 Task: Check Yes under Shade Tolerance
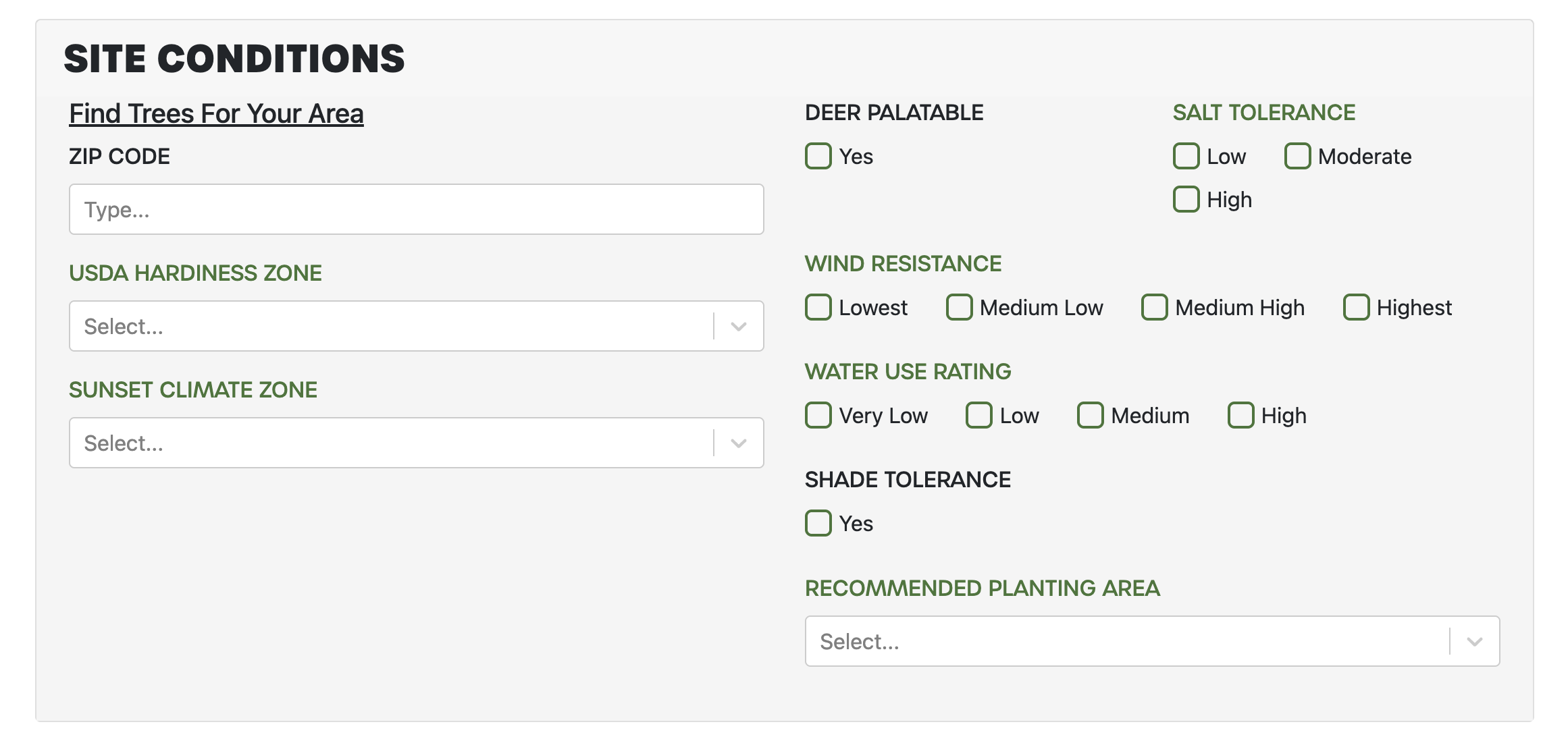pos(818,523)
